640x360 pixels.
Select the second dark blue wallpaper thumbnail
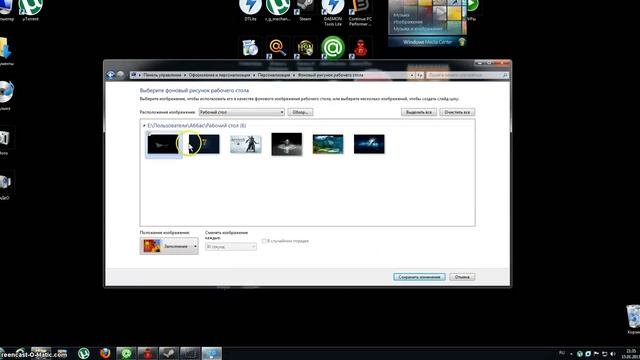(204, 144)
